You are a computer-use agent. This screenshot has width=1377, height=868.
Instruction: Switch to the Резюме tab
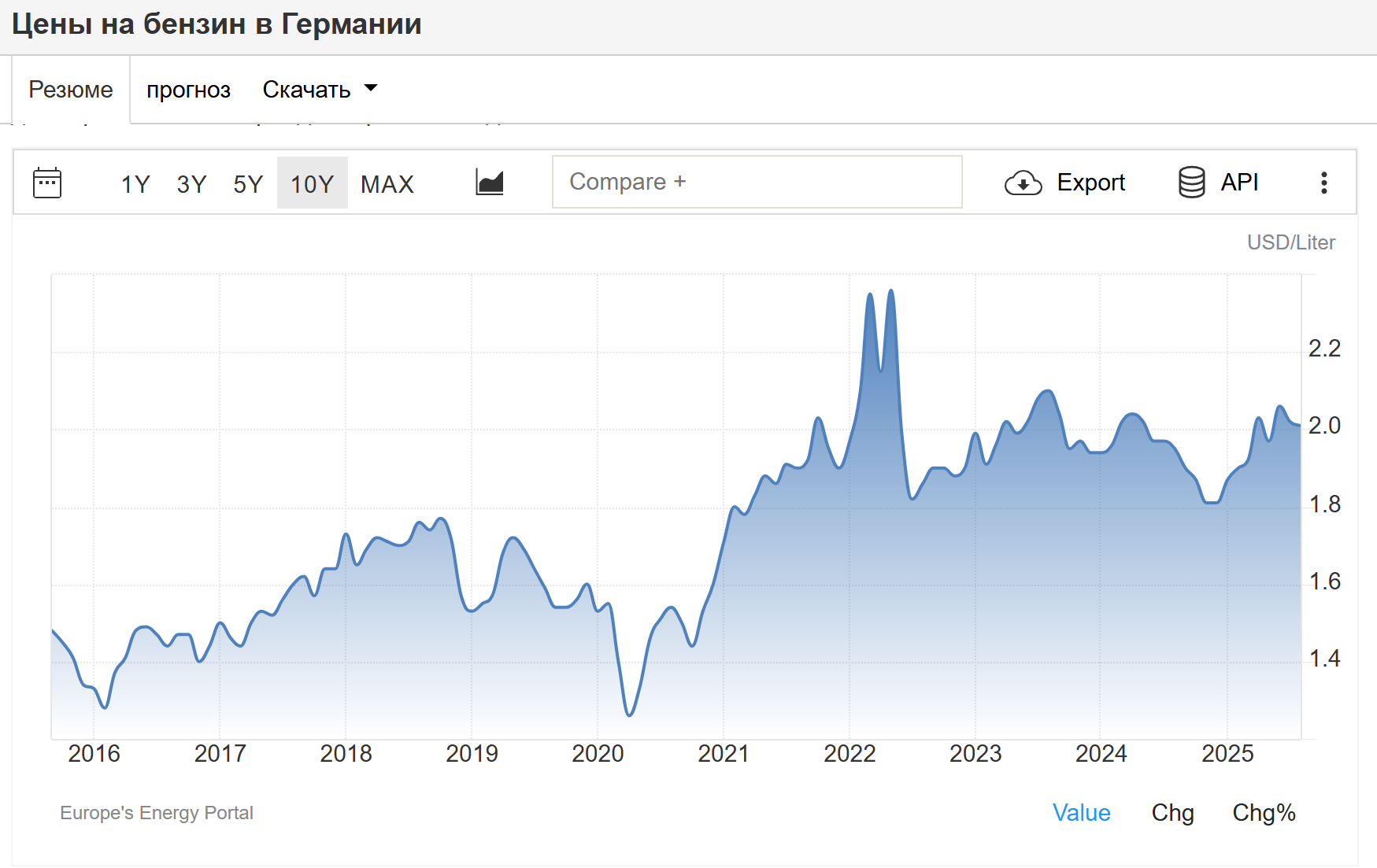[x=71, y=90]
